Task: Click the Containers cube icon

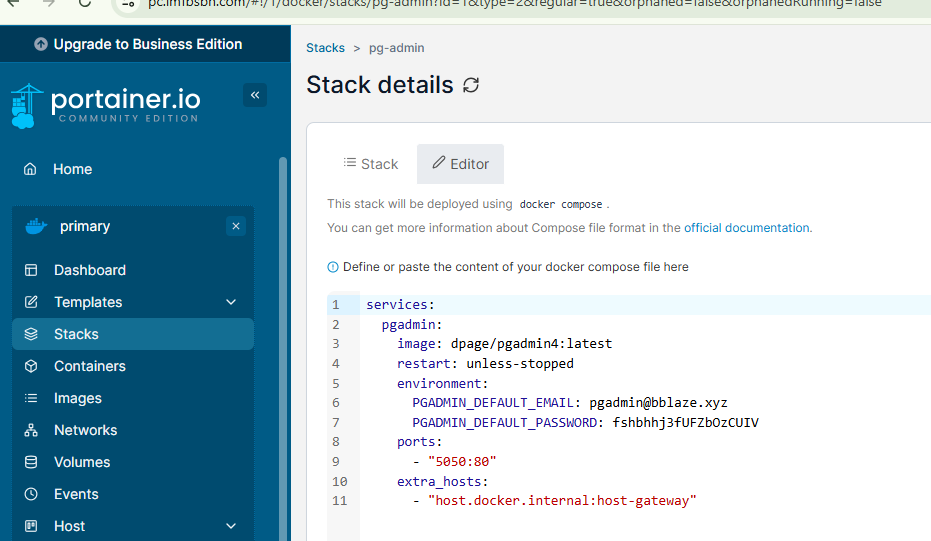Action: pyautogui.click(x=31, y=366)
